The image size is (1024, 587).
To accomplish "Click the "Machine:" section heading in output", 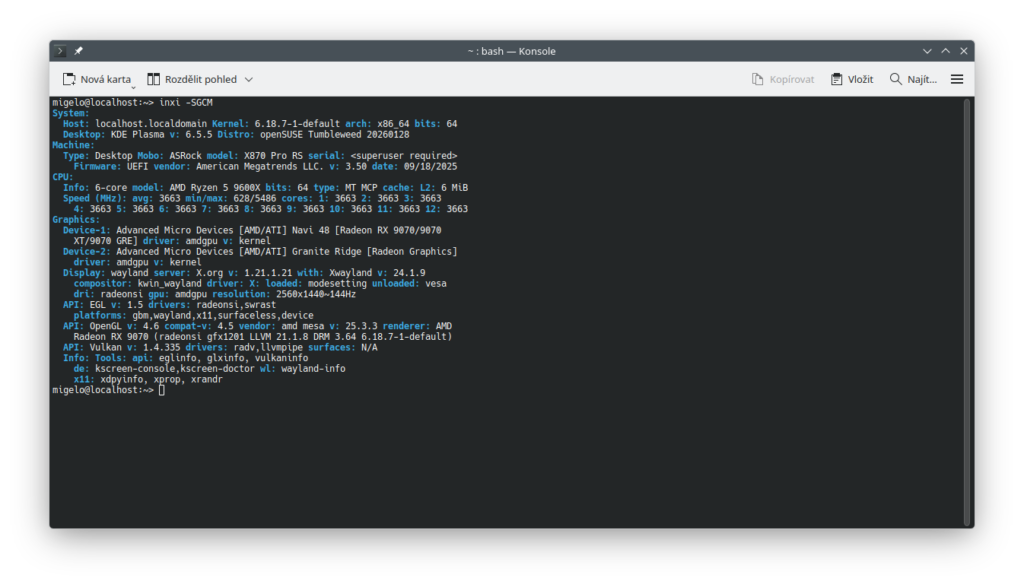I will pyautogui.click(x=72, y=145).
